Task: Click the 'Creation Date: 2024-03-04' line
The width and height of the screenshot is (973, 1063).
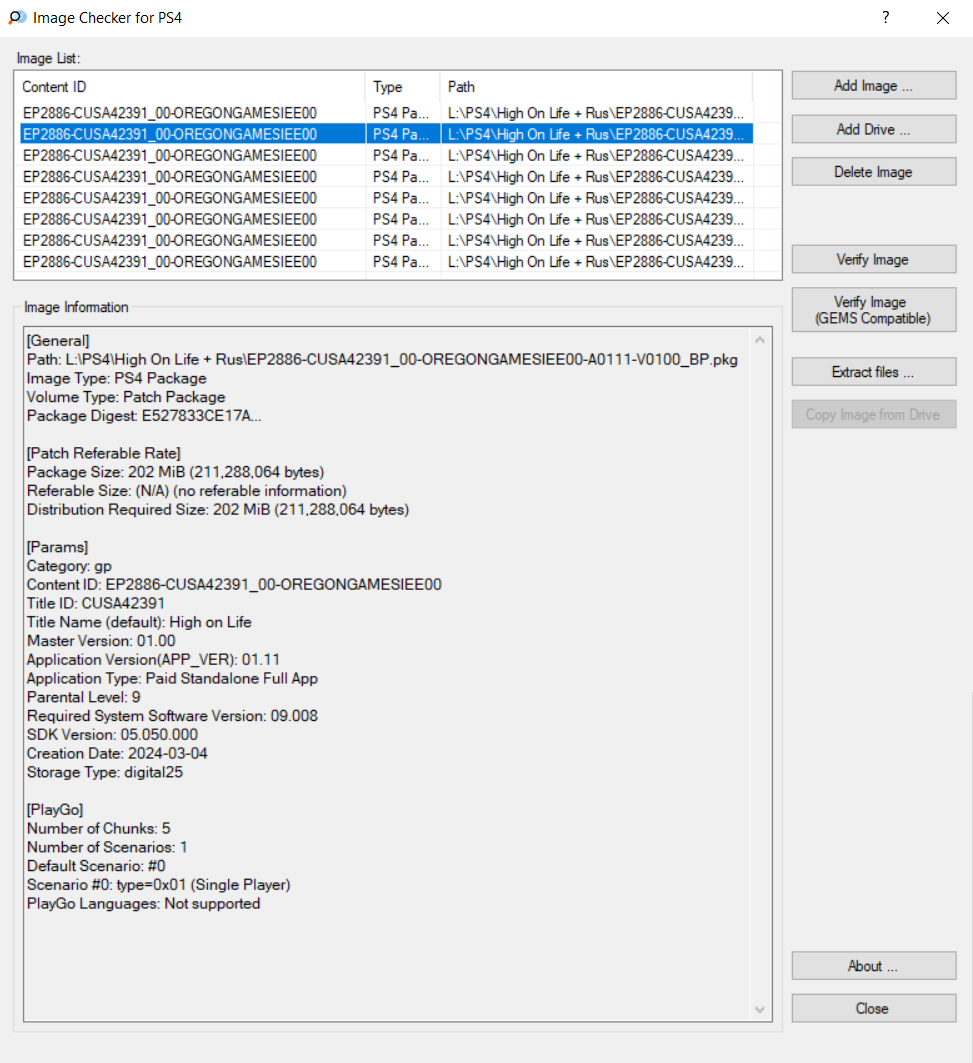Action: 117,754
